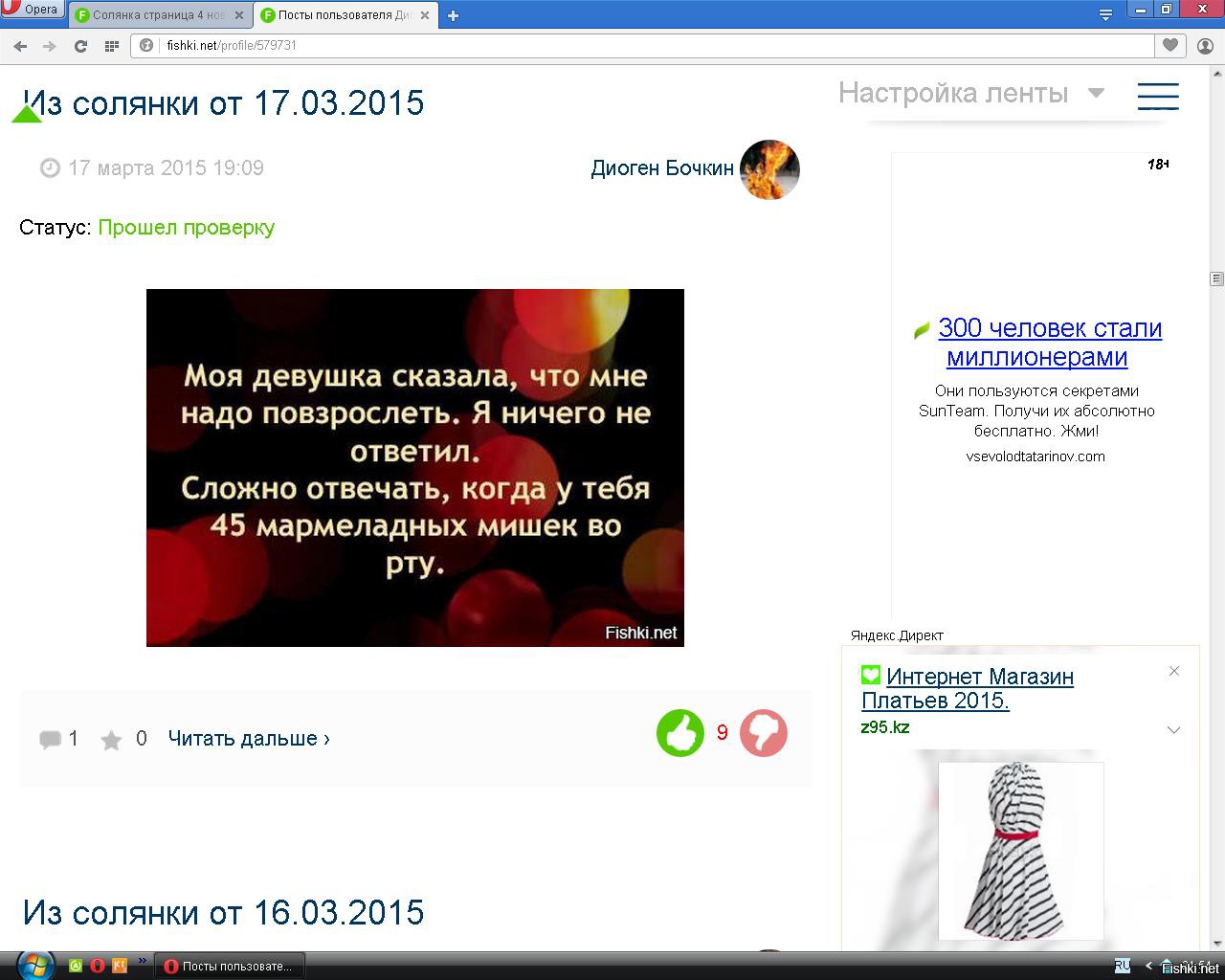Viewport: 1225px width, 980px height.
Task: Open the hamburger menu on Fishki
Action: coord(1157,96)
